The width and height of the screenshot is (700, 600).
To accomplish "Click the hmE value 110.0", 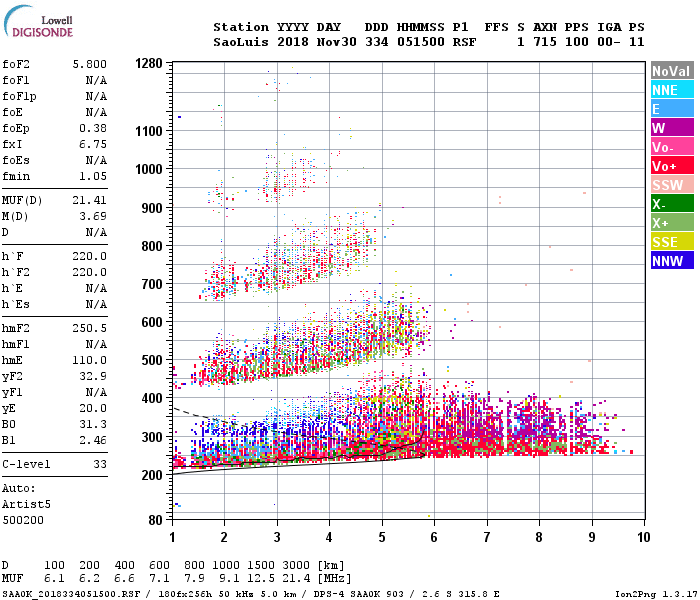I will [90, 361].
